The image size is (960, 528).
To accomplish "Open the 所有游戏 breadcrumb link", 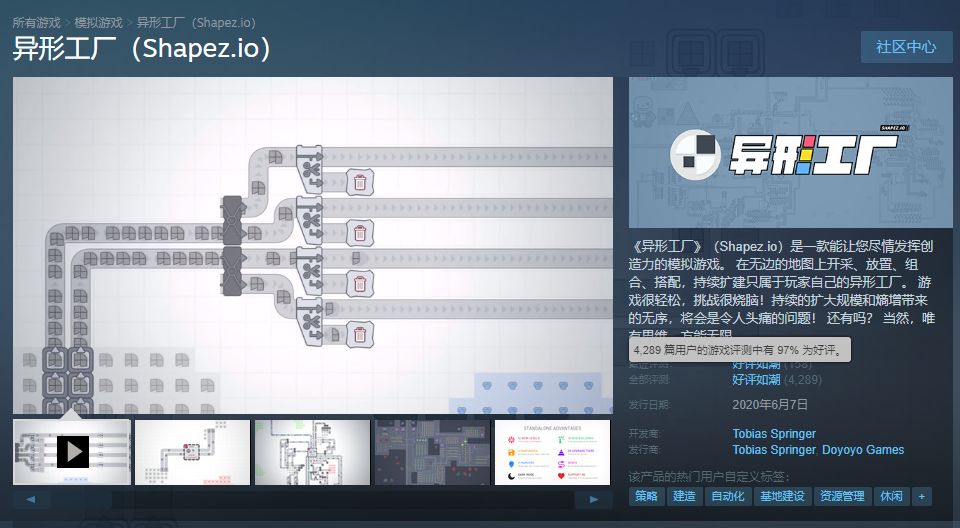I will [x=37, y=23].
